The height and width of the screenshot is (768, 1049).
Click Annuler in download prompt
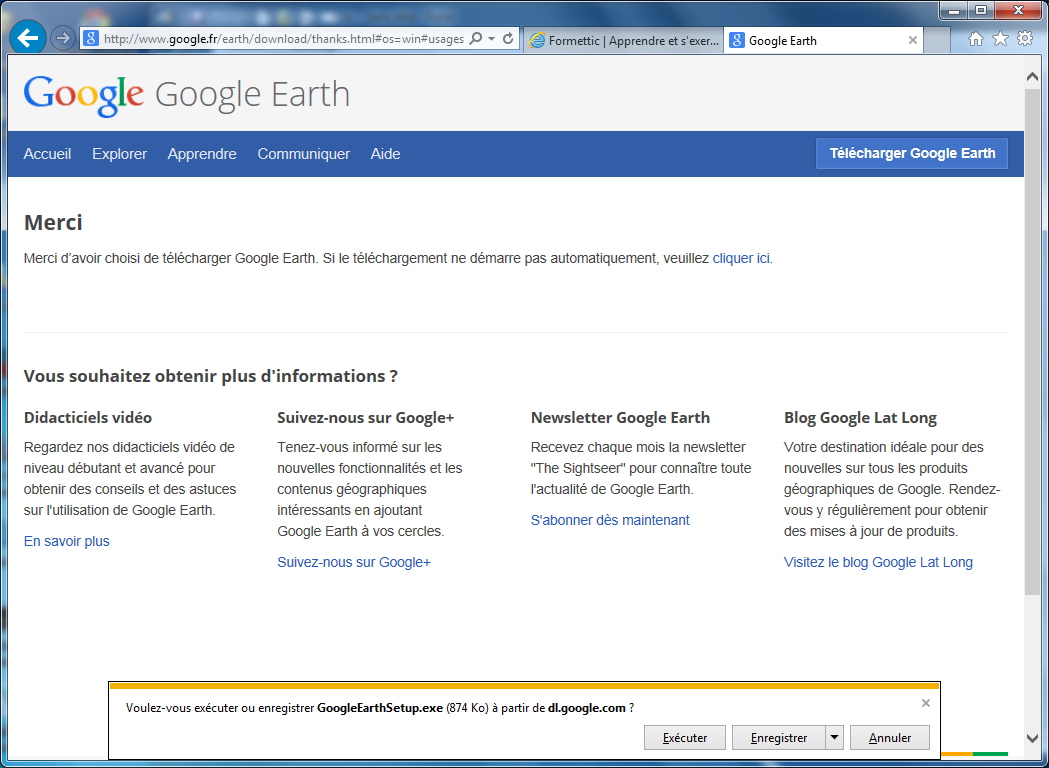(890, 738)
